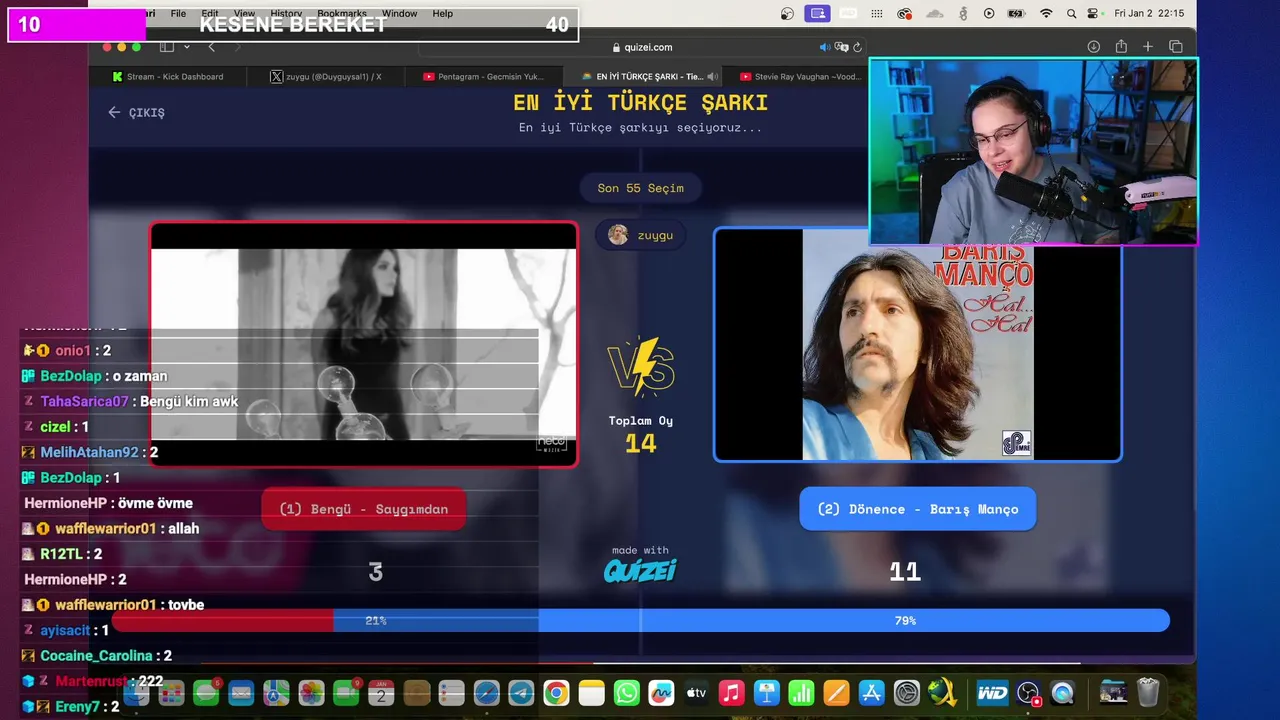This screenshot has height=720, width=1280.
Task: Click chat message 'wafflewarrior01 : tovbe'
Action: coord(113,605)
